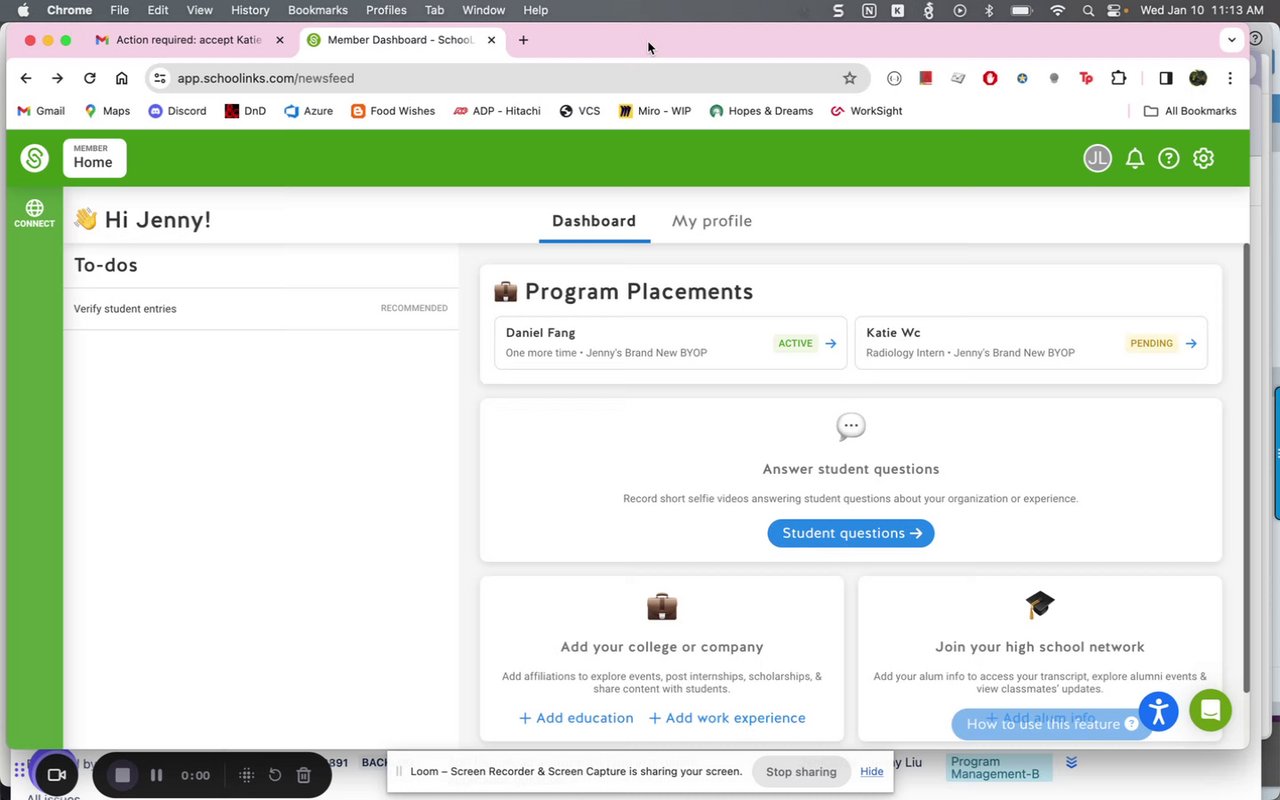The height and width of the screenshot is (800, 1280).
Task: Click the SchooLinks logo icon
Action: pos(35,158)
